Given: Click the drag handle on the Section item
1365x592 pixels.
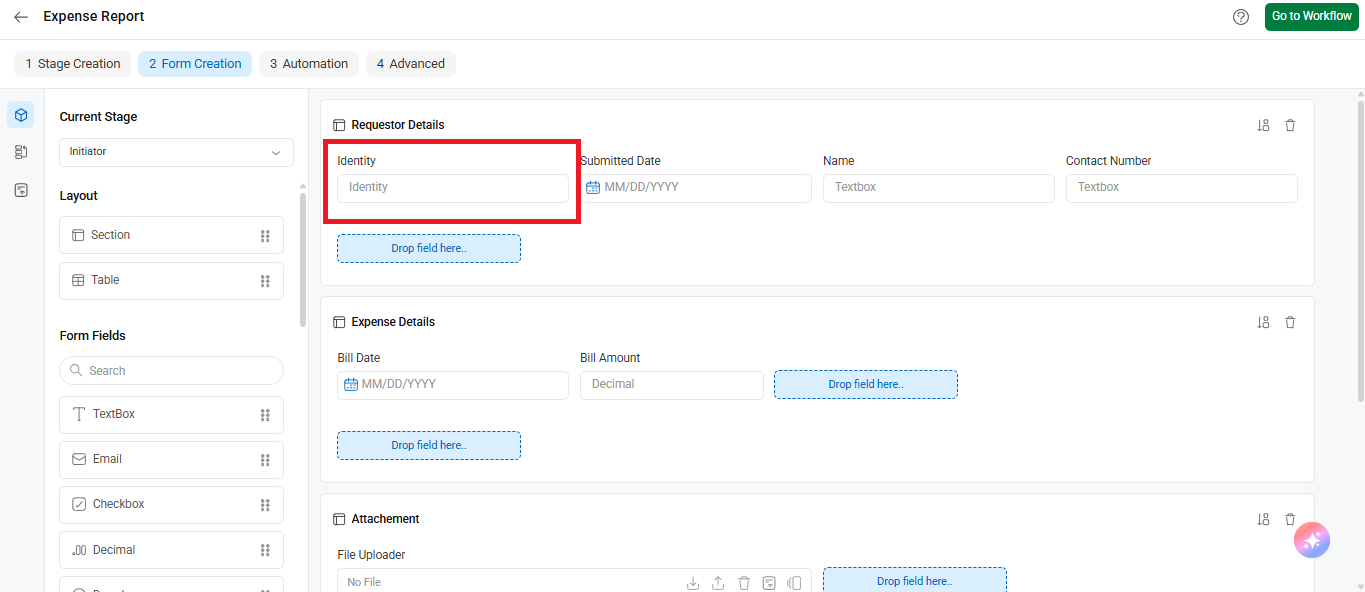Looking at the screenshot, I should pyautogui.click(x=265, y=236).
